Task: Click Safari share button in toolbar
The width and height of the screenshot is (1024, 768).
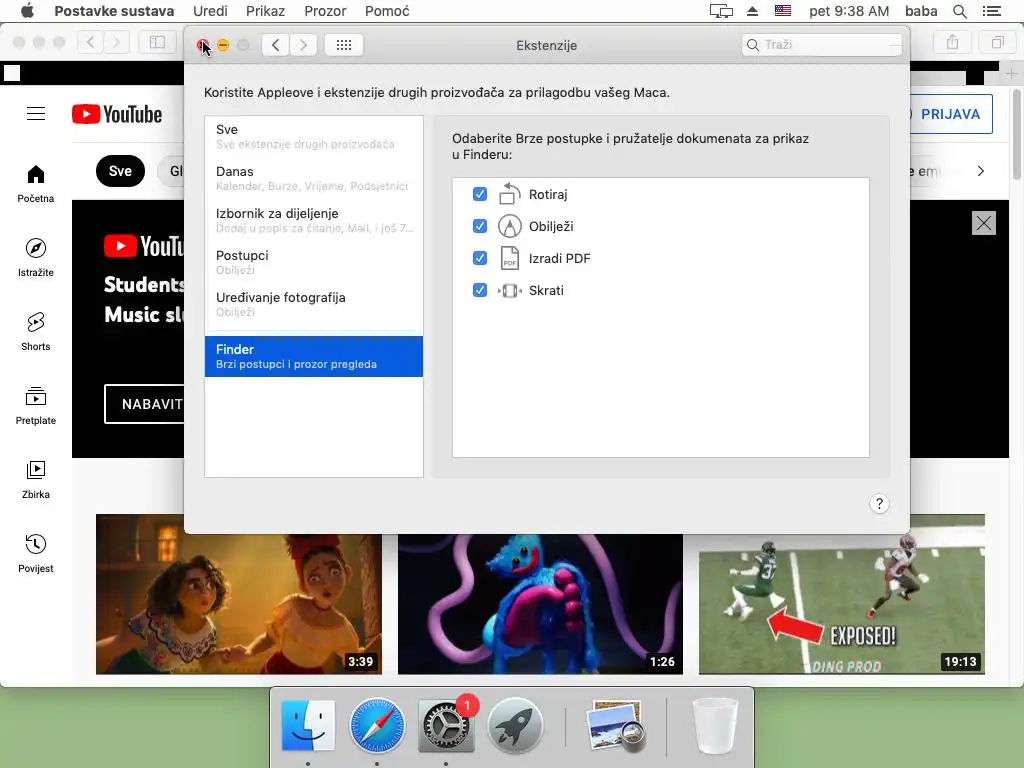Action: (952, 42)
